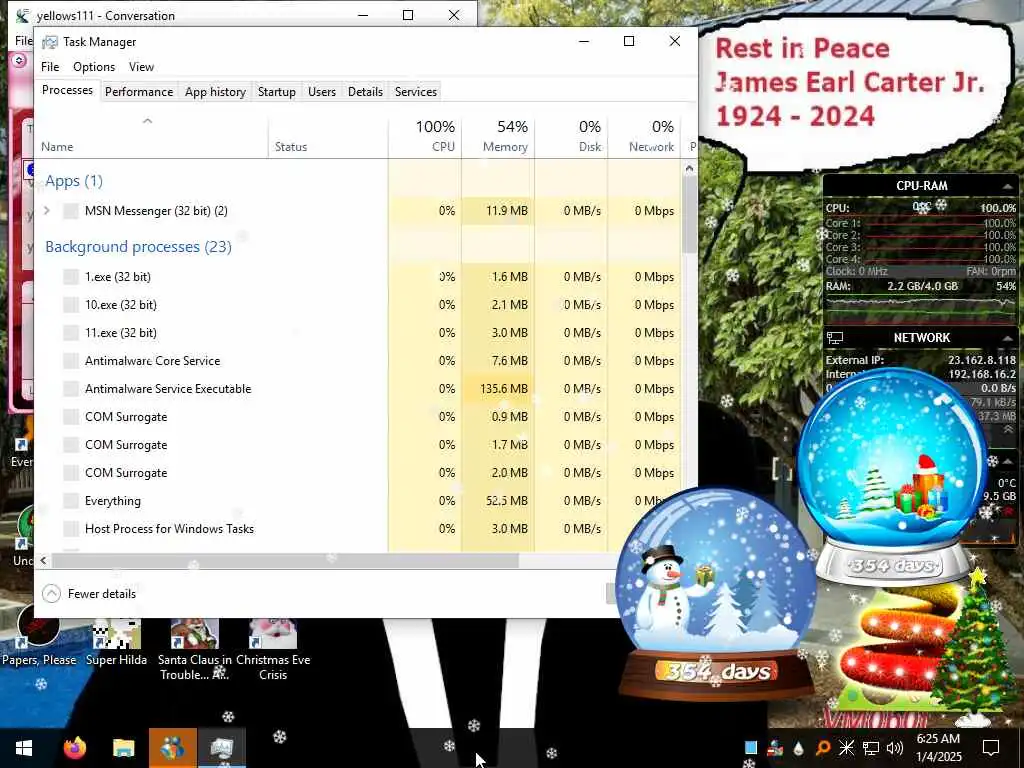Expand the MSN Messenger process group
The height and width of the screenshot is (768, 1024).
[46, 210]
